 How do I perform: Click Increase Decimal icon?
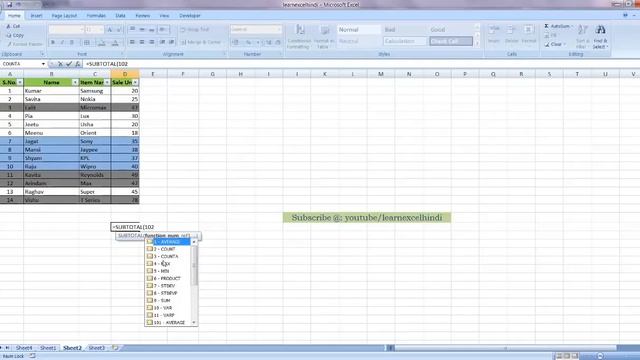269,42
